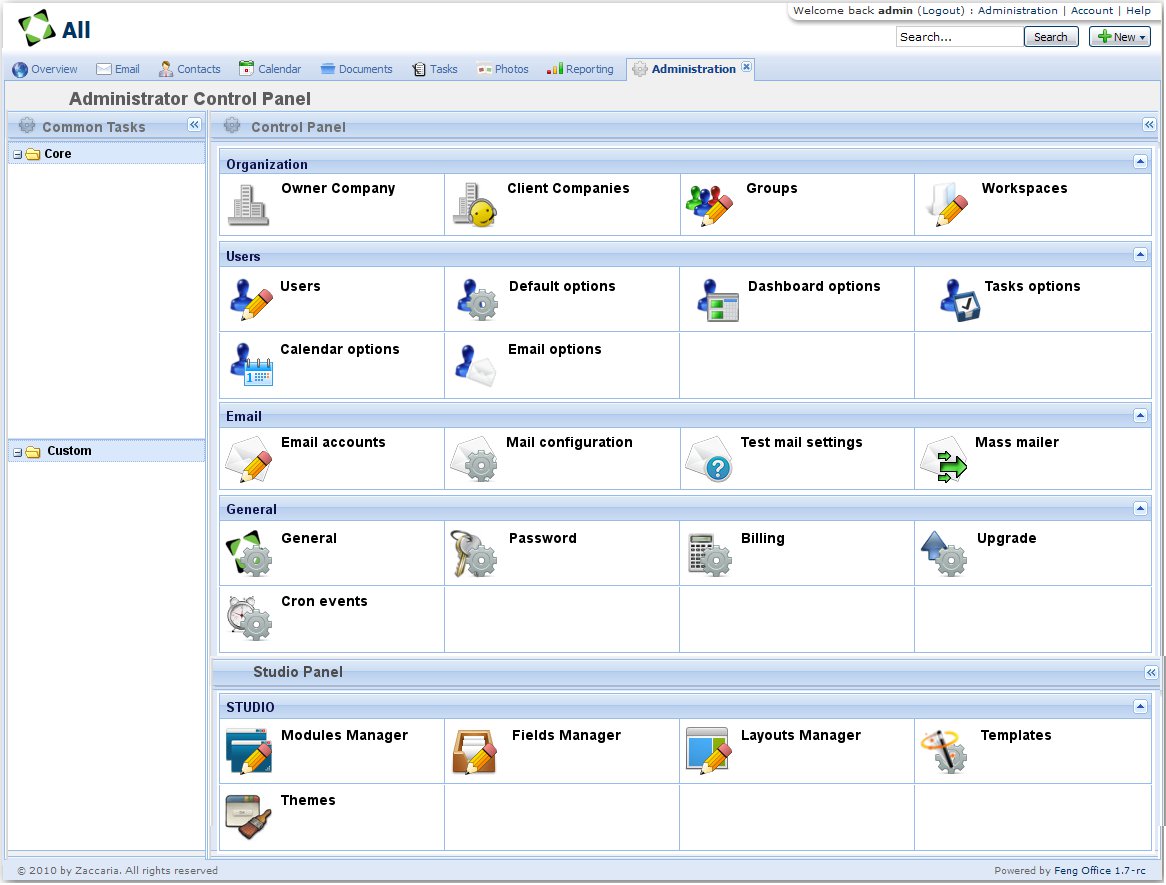This screenshot has width=1166, height=885.
Task: Click the Password keys icon
Action: tap(473, 554)
